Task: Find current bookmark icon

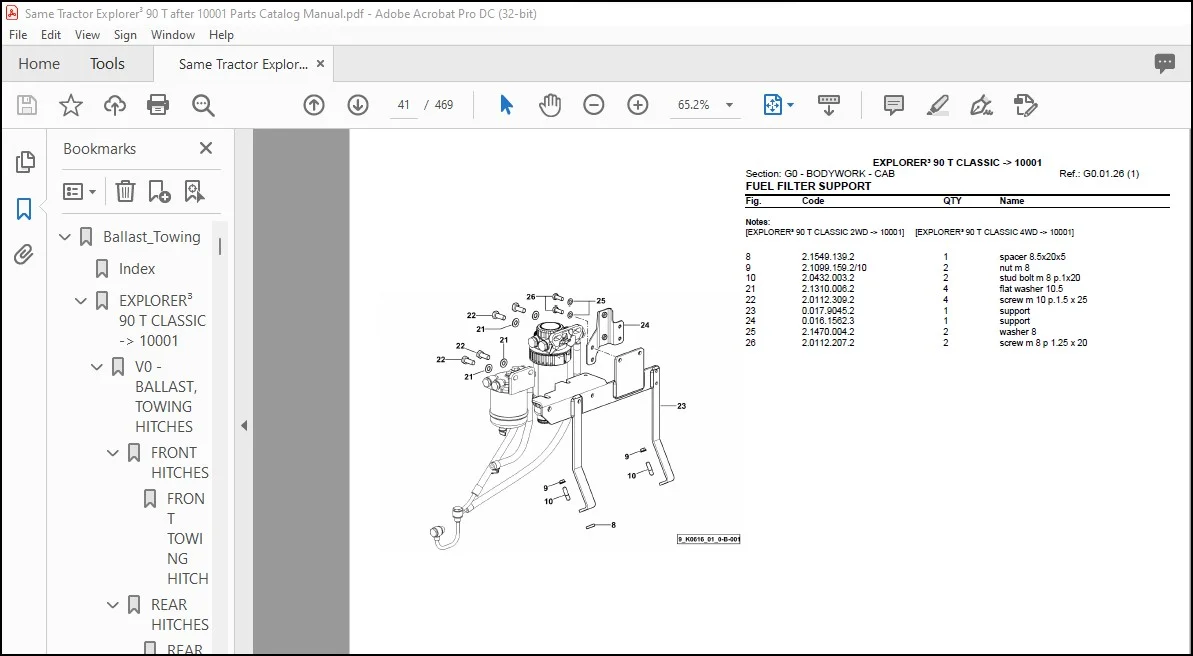Action: tap(194, 191)
